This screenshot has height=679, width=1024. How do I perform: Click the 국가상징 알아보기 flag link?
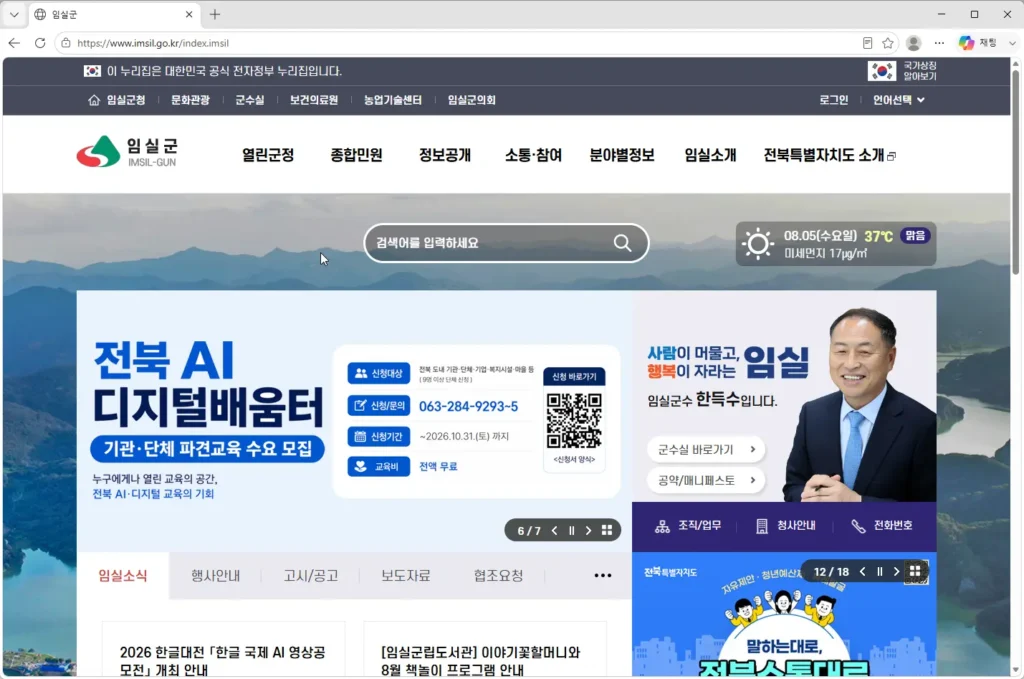902,71
